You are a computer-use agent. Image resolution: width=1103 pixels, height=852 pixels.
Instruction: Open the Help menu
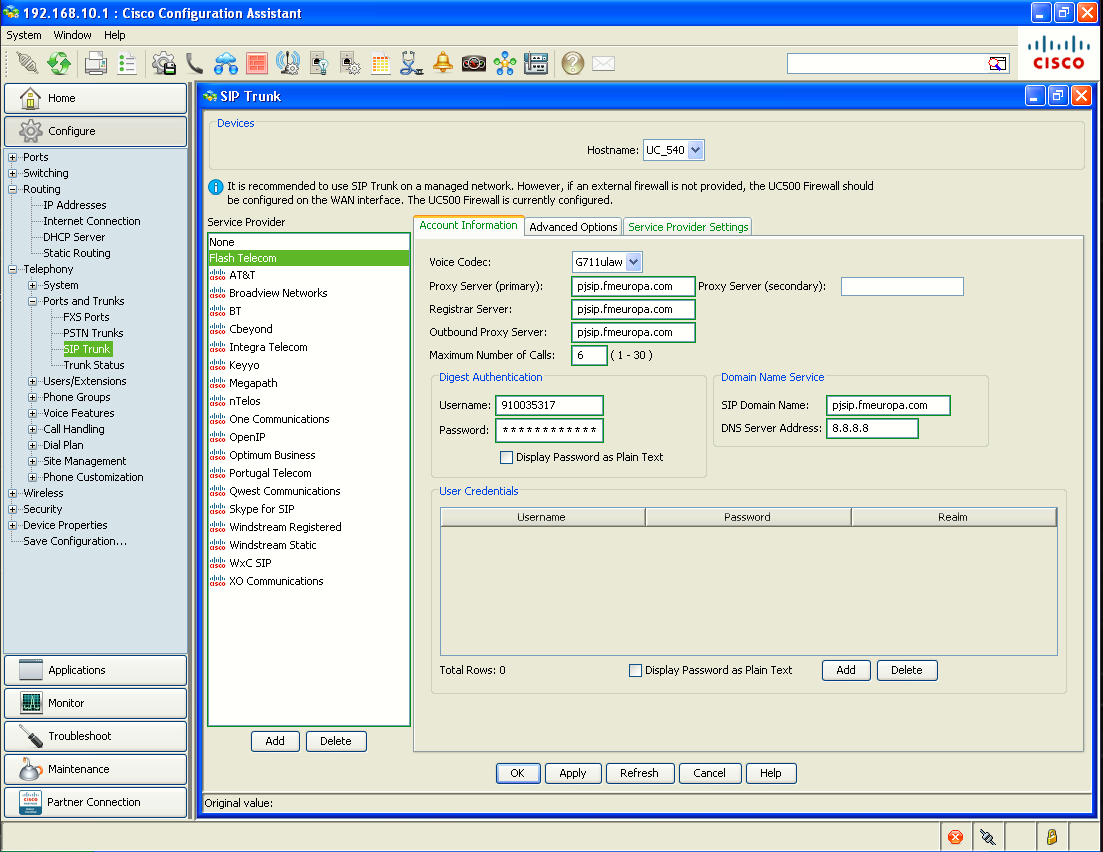[x=115, y=35]
